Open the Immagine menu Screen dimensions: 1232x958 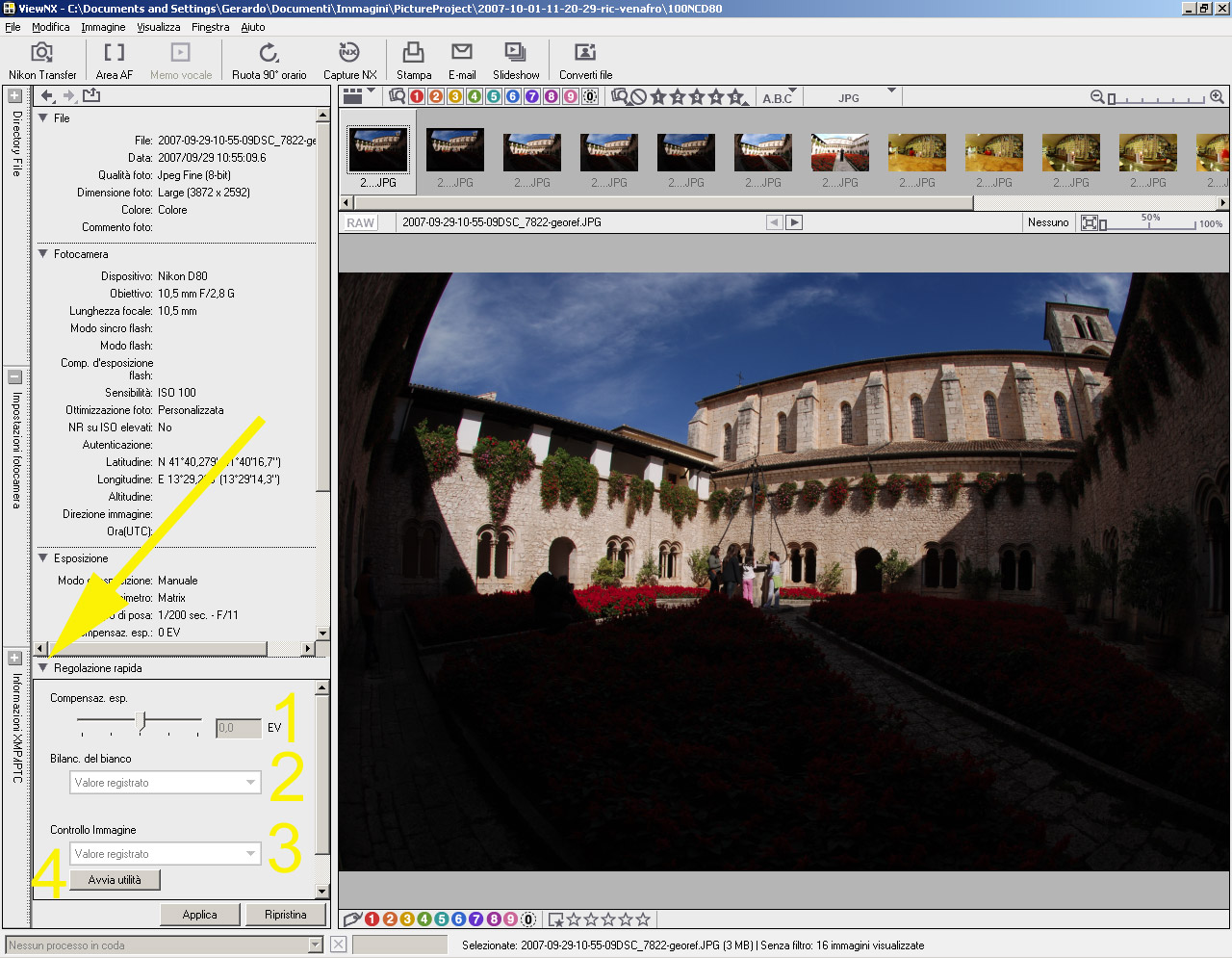pos(102,27)
